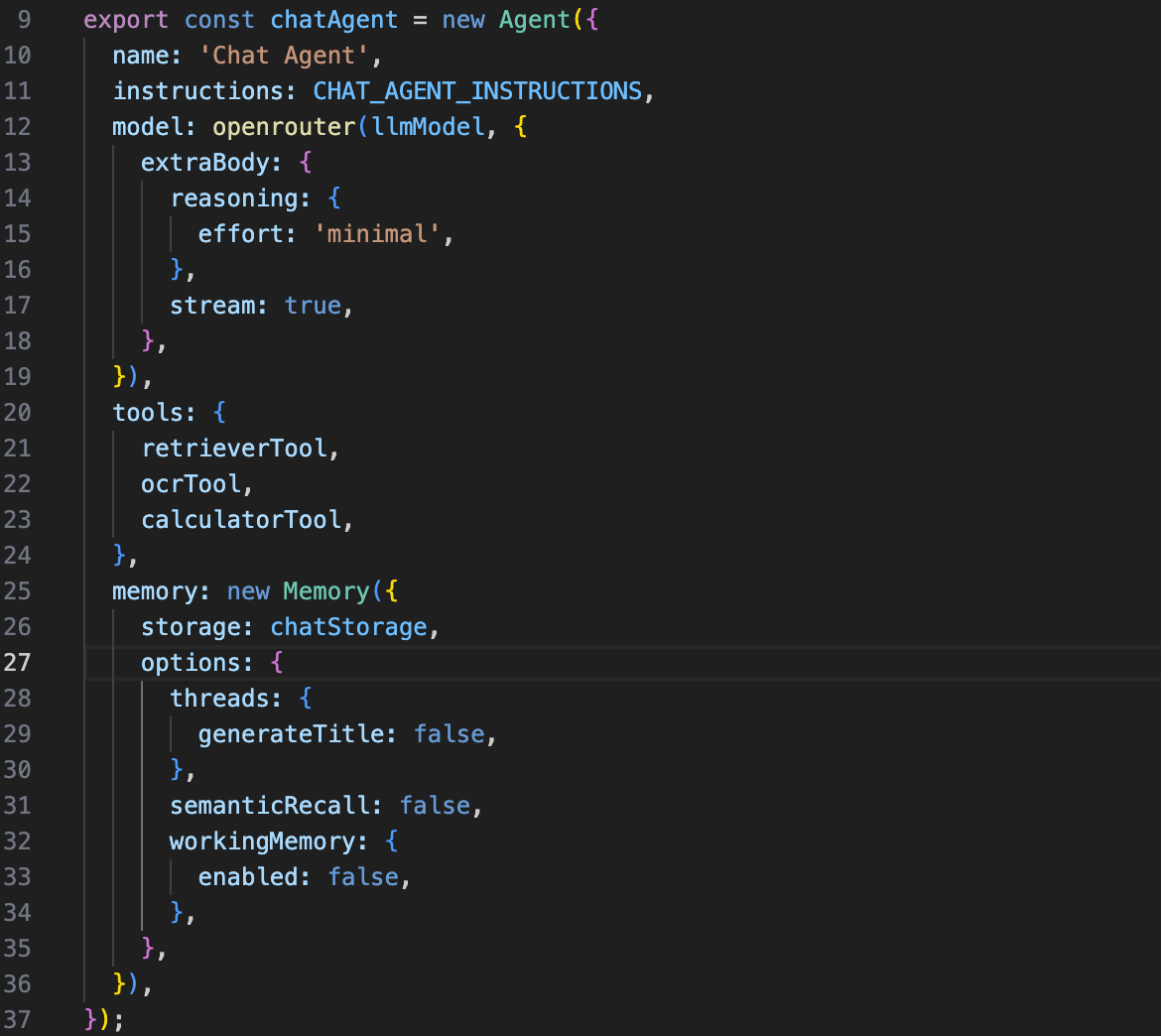Click line number 12 in the gutter
1161x1036 pixels.
tap(17, 127)
